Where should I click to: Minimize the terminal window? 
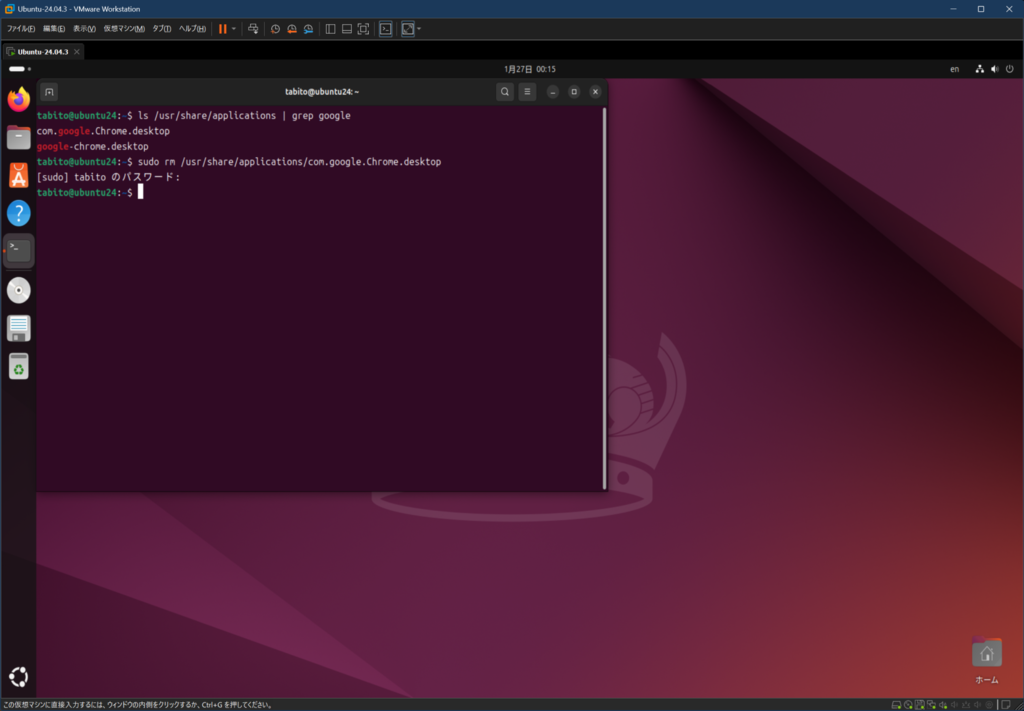[552, 92]
